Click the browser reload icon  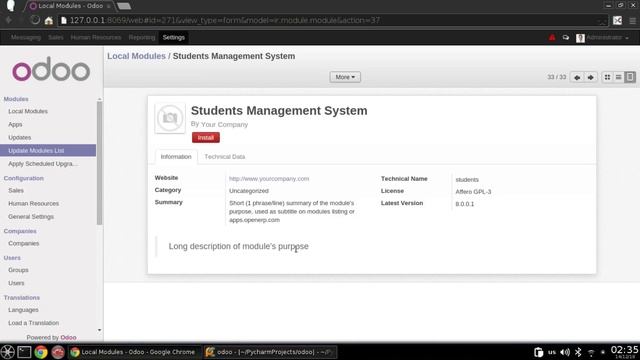tap(36, 20)
